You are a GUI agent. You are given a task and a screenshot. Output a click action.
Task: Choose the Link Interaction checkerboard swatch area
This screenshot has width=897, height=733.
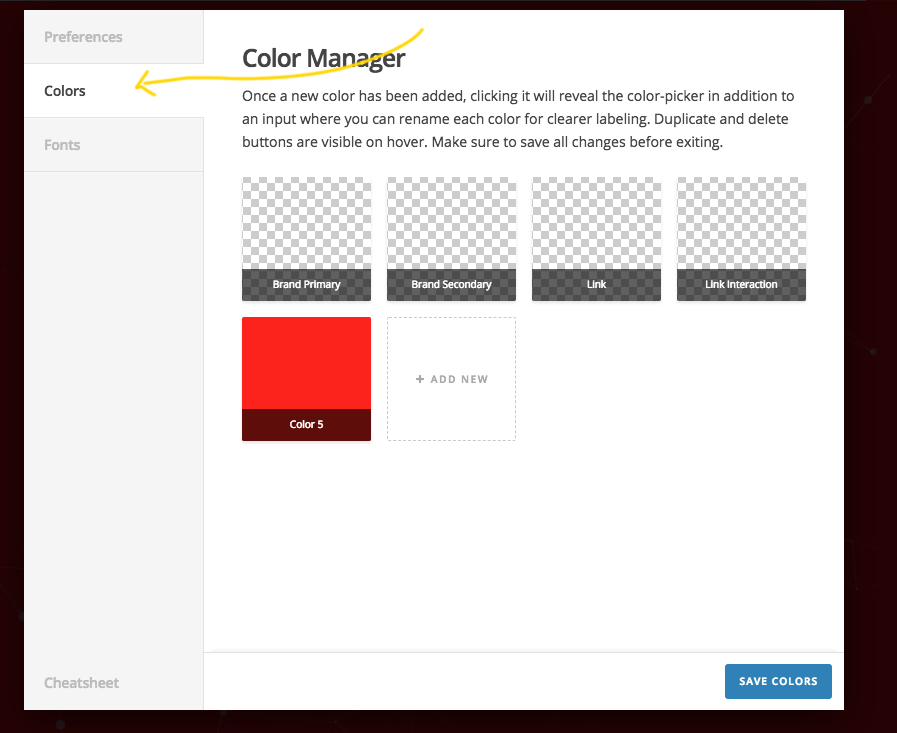741,223
